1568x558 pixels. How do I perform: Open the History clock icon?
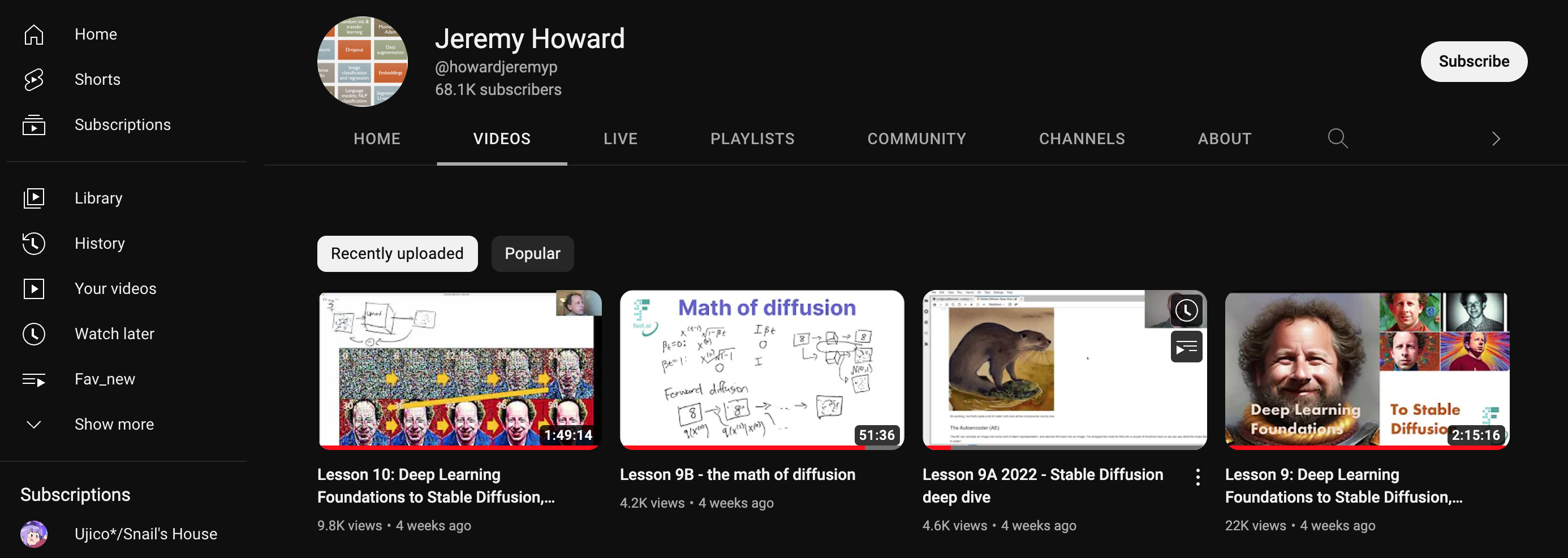(x=34, y=244)
